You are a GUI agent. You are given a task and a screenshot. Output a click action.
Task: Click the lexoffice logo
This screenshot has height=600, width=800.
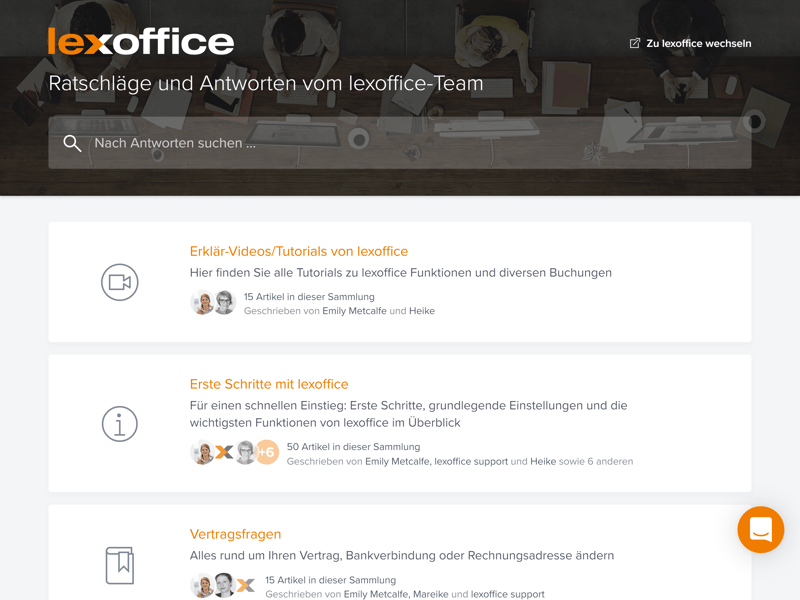[x=141, y=41]
